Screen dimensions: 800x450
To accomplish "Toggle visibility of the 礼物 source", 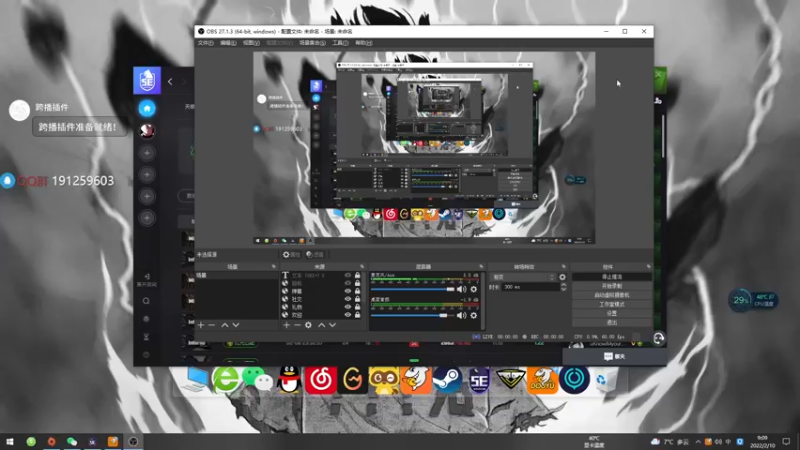I will pyautogui.click(x=347, y=307).
